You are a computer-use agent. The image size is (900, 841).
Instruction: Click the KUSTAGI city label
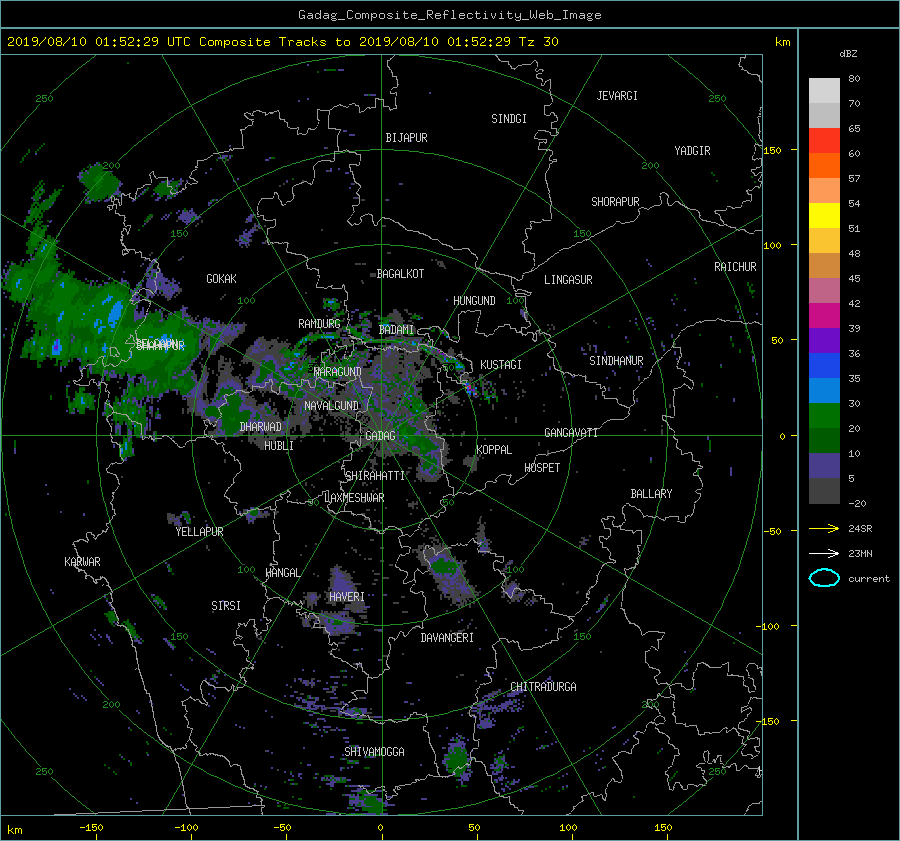pyautogui.click(x=501, y=365)
